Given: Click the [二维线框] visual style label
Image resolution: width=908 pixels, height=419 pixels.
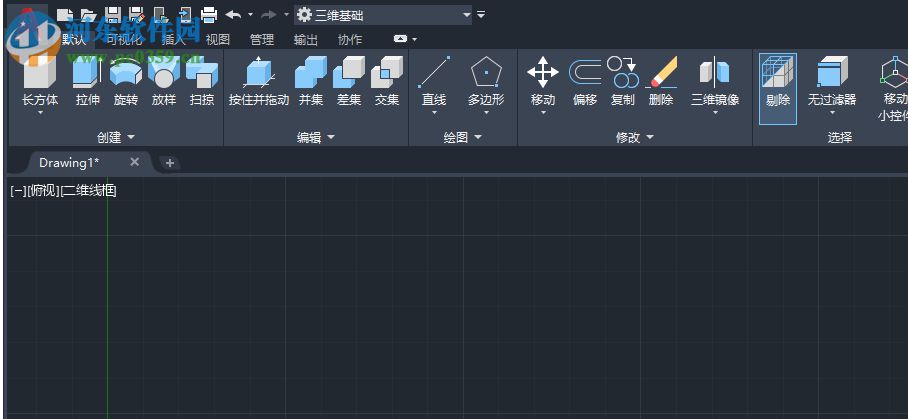Looking at the screenshot, I should pos(89,190).
